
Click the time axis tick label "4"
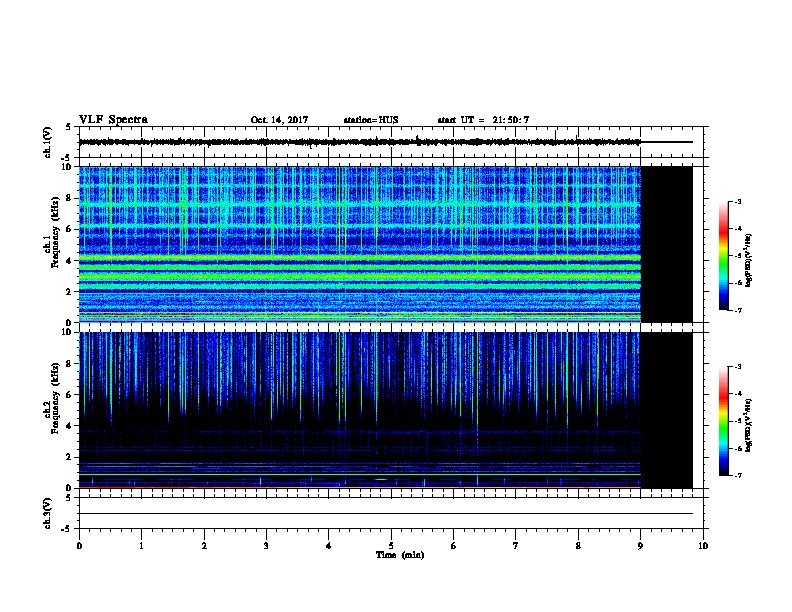point(329,546)
